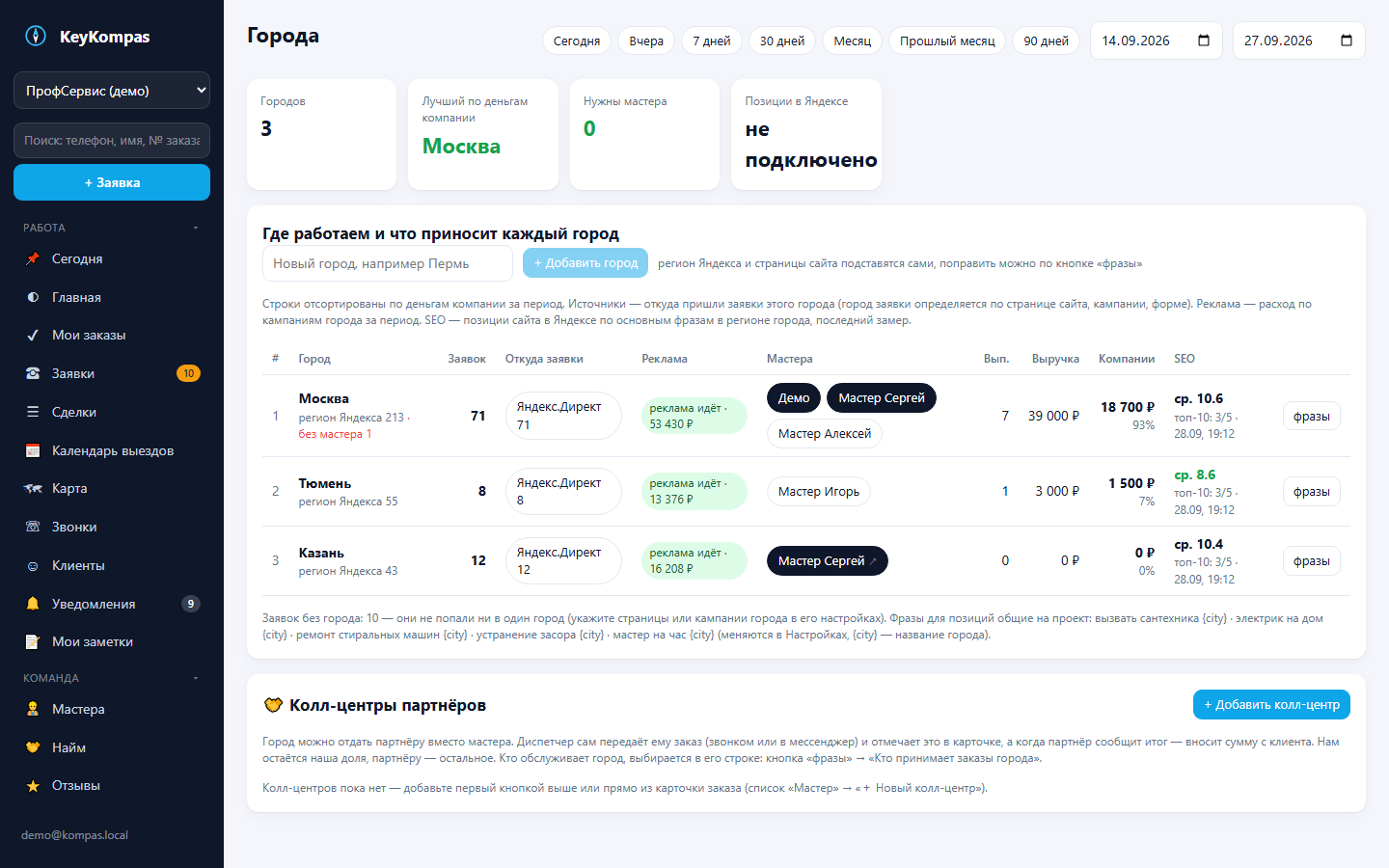Open фразы for the Москва row
The height and width of the screenshot is (868, 1389).
pos(1311,416)
